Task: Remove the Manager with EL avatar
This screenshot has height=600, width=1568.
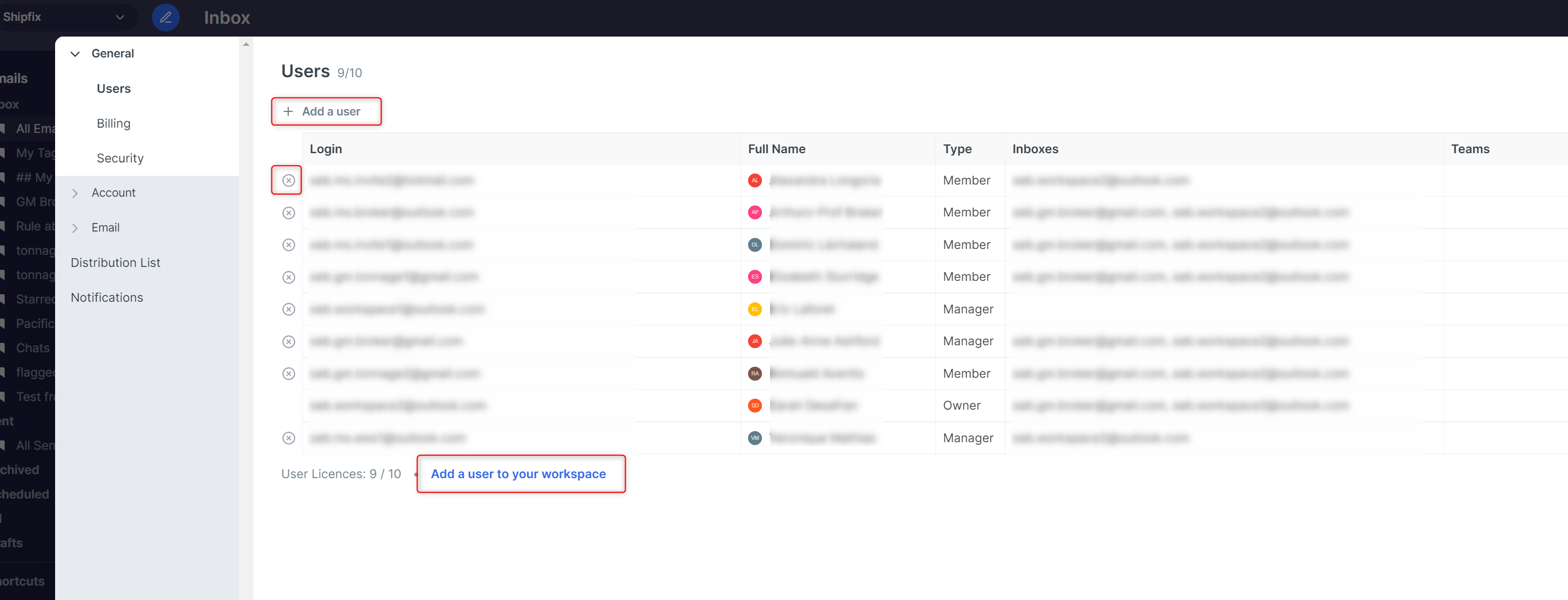Action: [289, 309]
